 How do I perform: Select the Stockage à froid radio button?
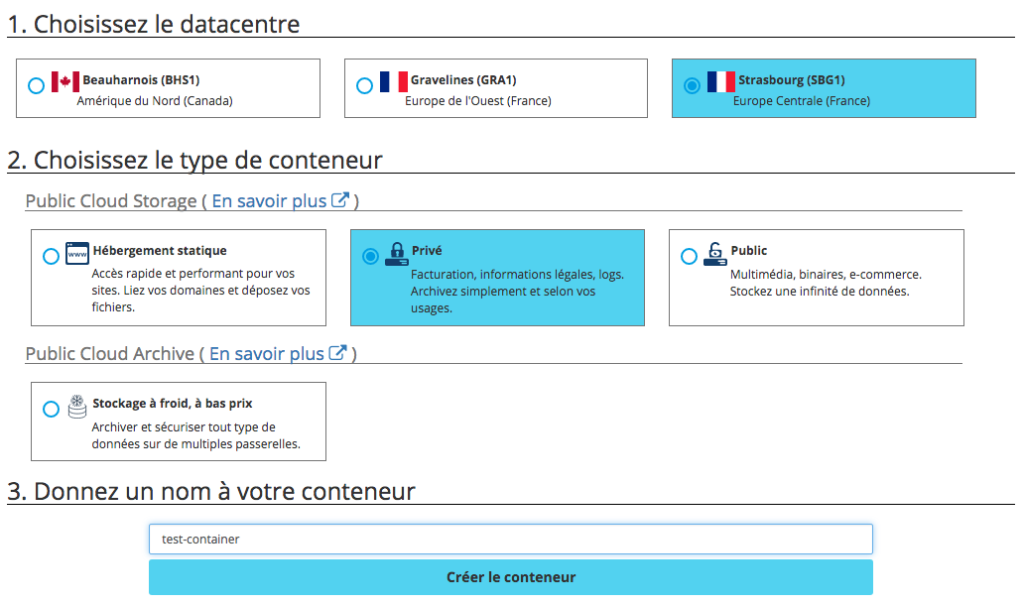50,409
